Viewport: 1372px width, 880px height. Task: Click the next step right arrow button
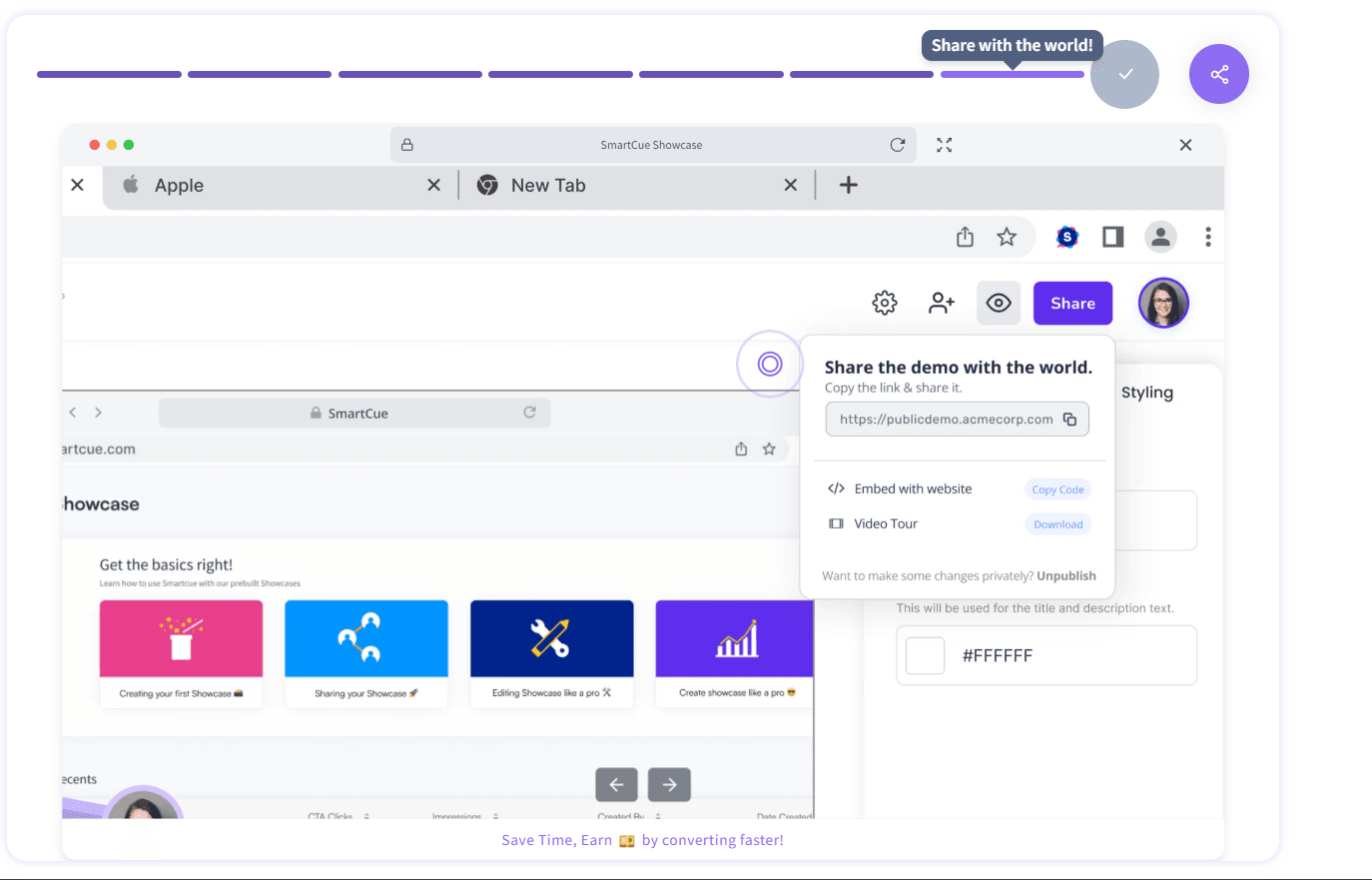click(669, 784)
